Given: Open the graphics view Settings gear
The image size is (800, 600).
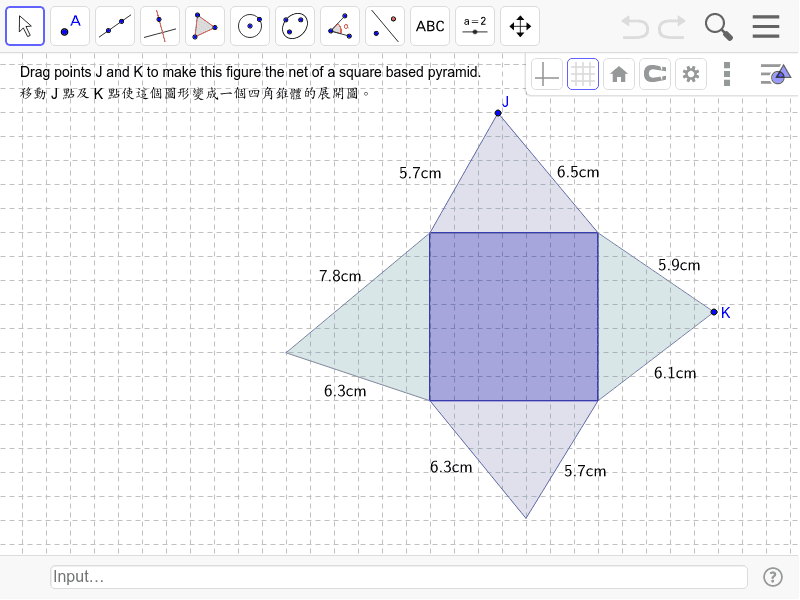Looking at the screenshot, I should tap(690, 73).
